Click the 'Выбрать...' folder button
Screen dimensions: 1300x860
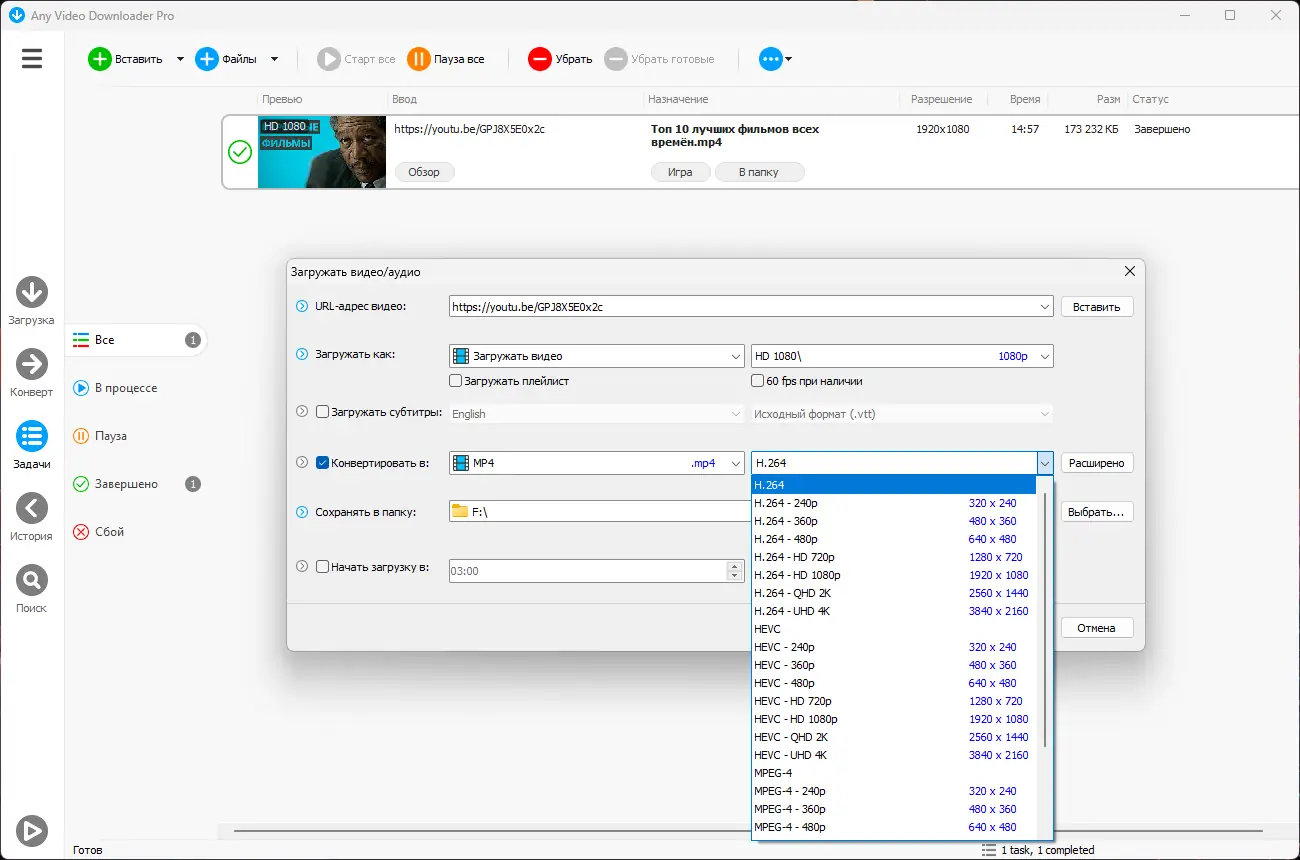(1097, 512)
